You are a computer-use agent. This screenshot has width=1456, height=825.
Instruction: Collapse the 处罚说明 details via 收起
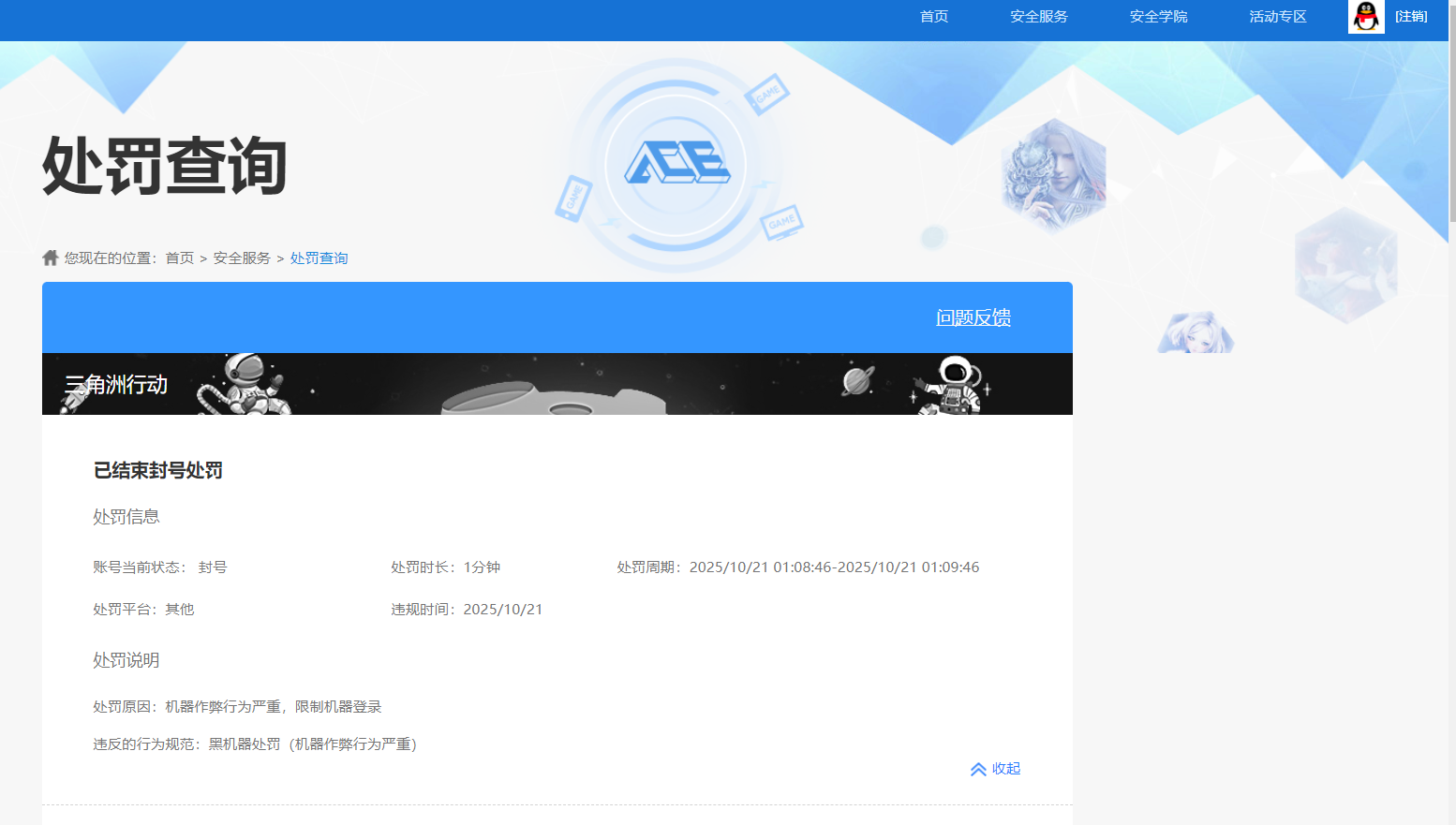[1005, 769]
